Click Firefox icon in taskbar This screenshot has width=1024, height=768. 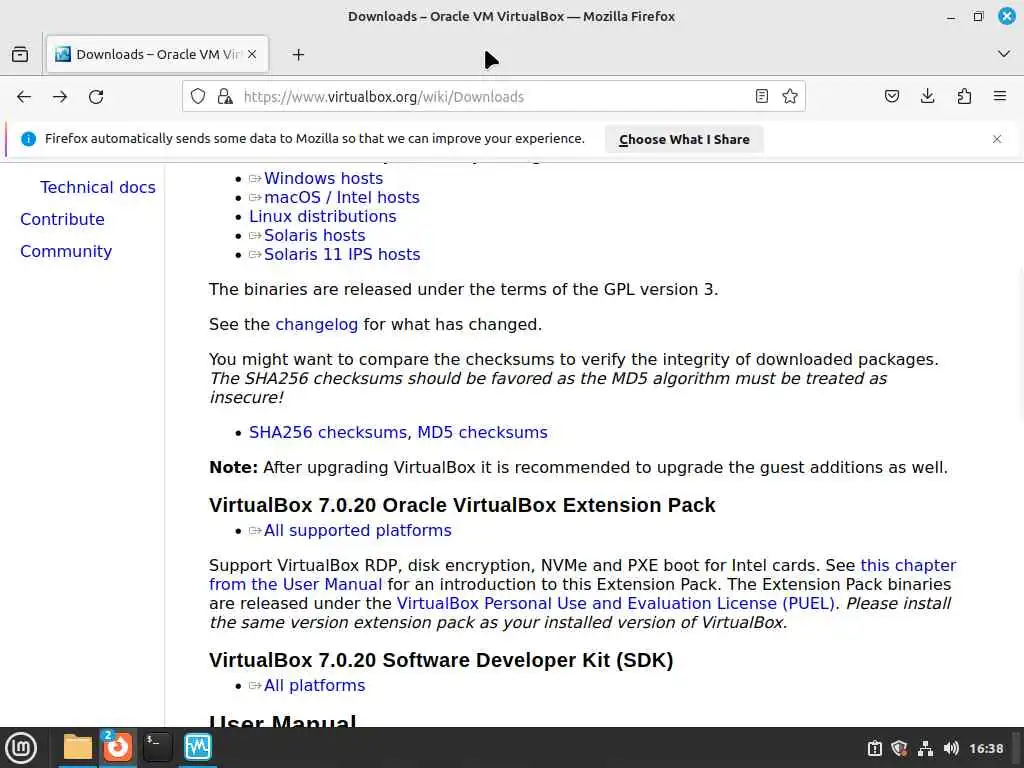point(118,747)
